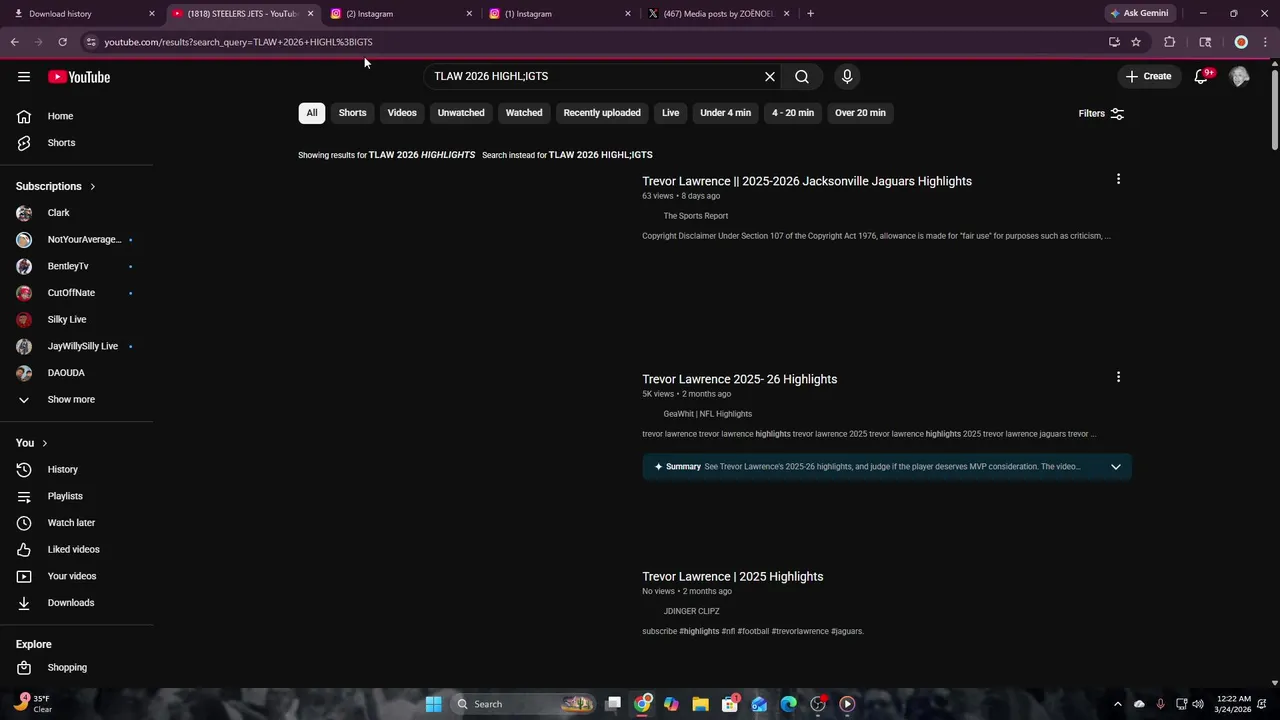Expand the Subscriptions section chevron
1280x720 pixels.
(x=92, y=186)
